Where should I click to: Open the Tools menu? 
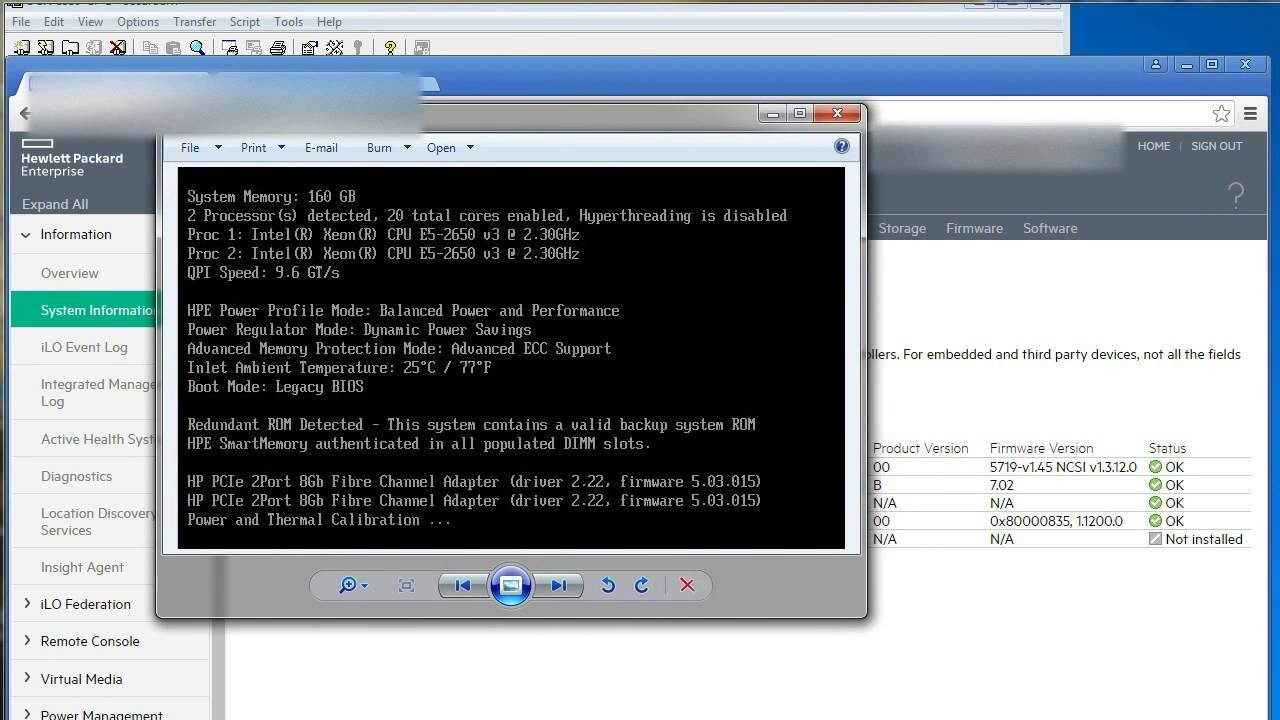point(288,21)
